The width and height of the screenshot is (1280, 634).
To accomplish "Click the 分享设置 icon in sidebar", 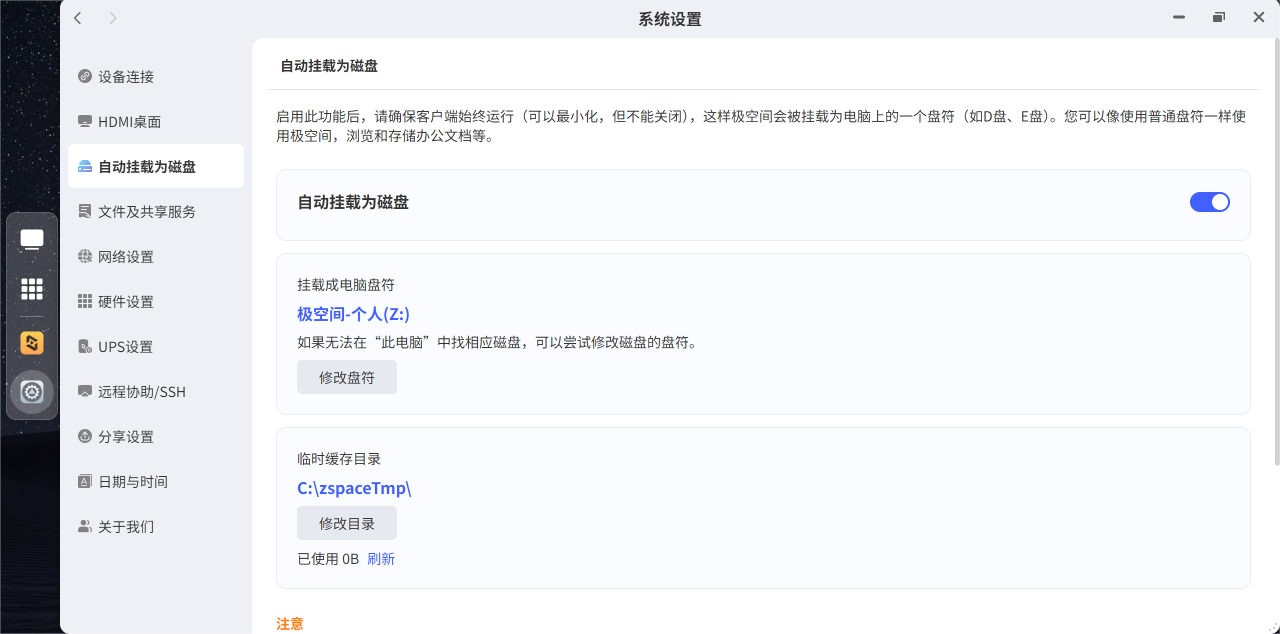I will point(85,437).
